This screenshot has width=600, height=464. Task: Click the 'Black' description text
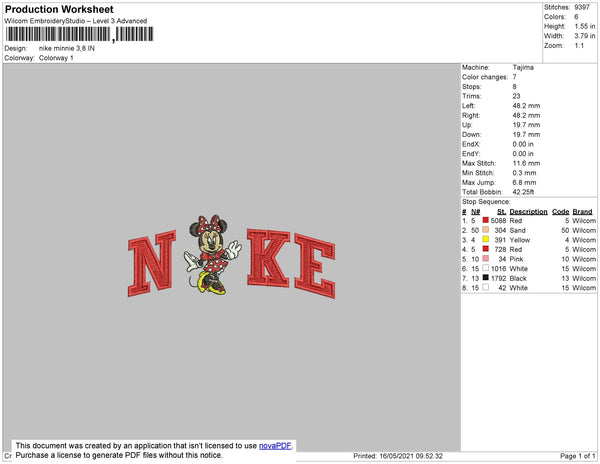click(518, 278)
